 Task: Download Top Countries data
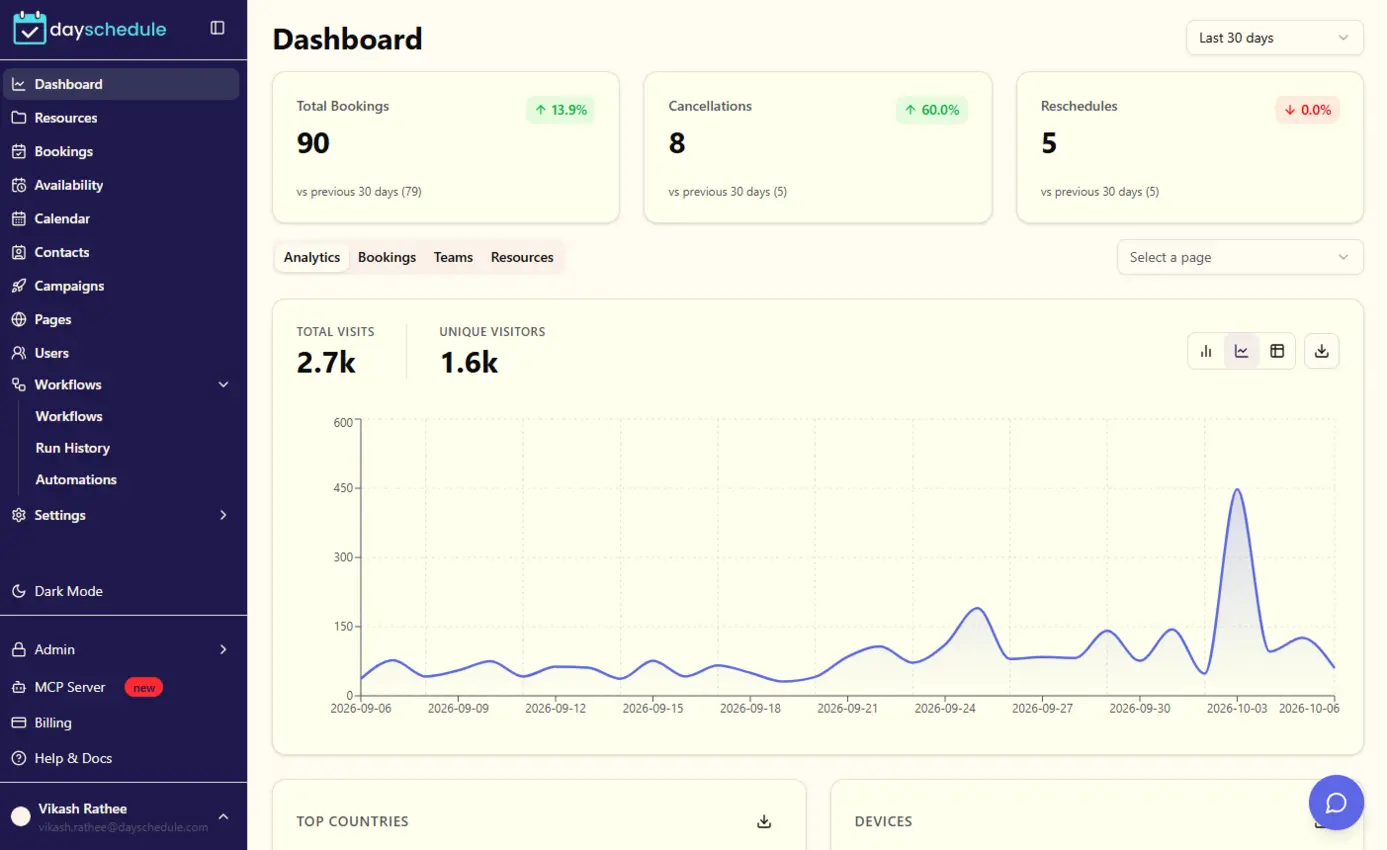(x=764, y=821)
